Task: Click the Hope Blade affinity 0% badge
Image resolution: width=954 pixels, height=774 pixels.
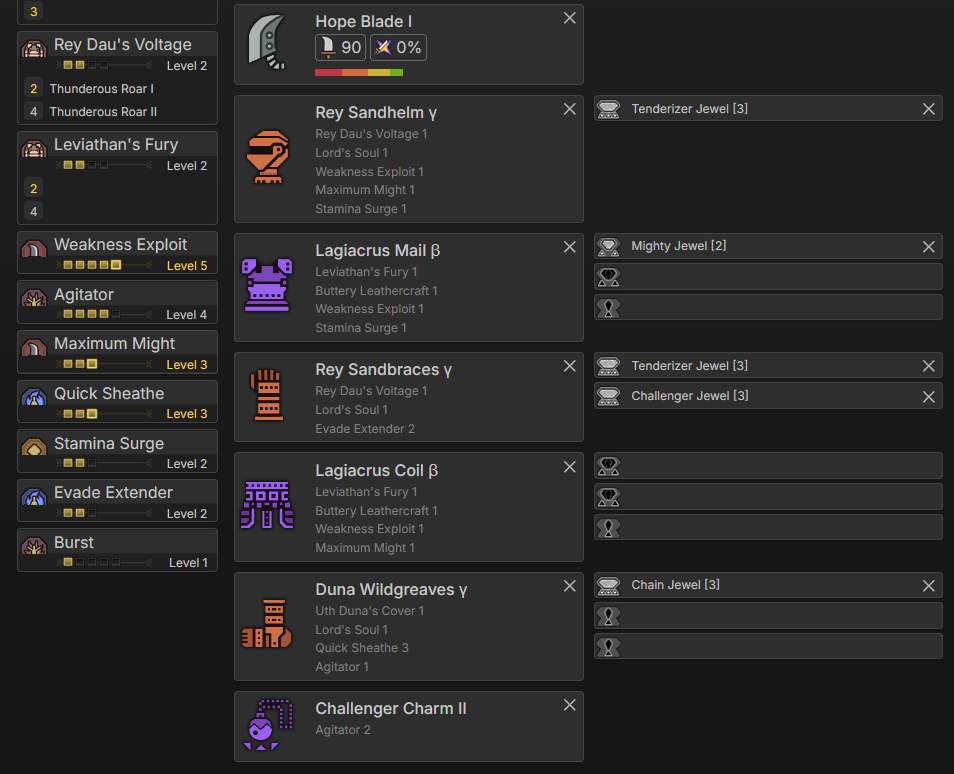Action: click(398, 47)
